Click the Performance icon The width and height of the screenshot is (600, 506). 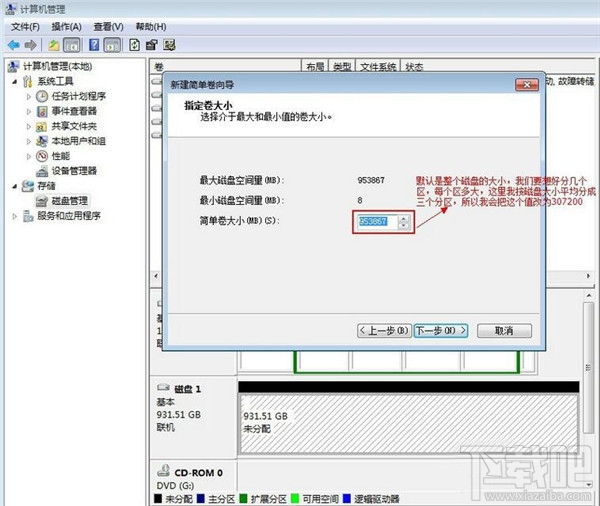click(42, 156)
